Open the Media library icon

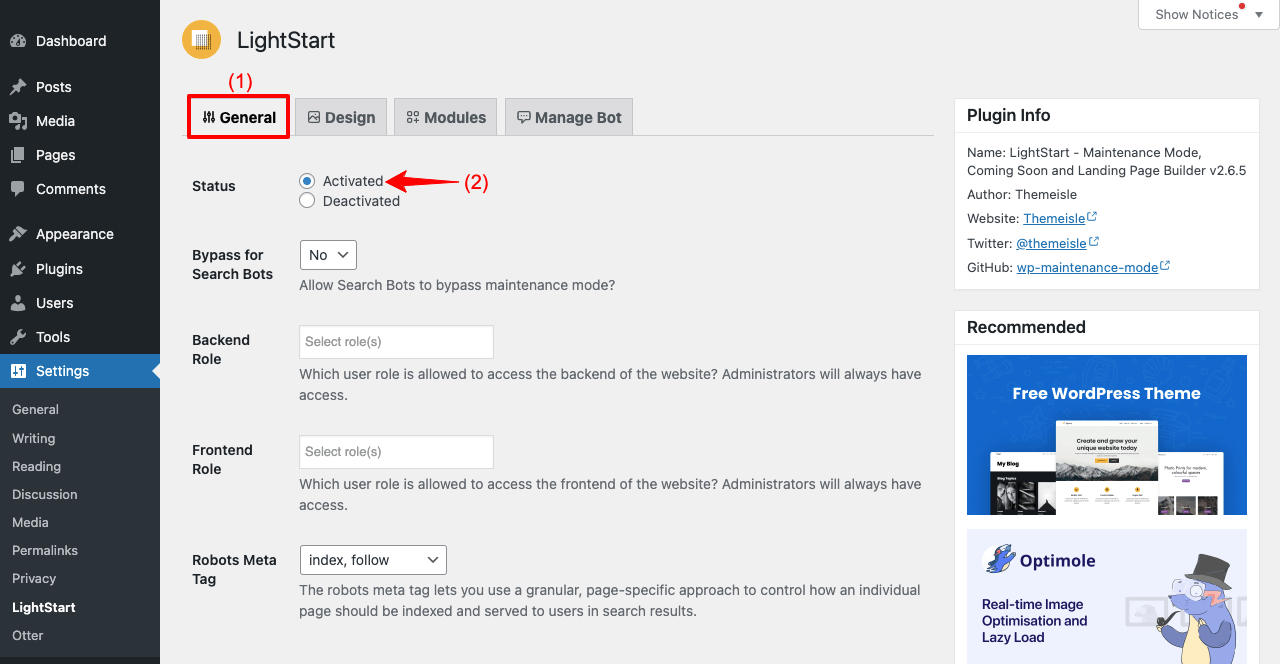[18, 121]
